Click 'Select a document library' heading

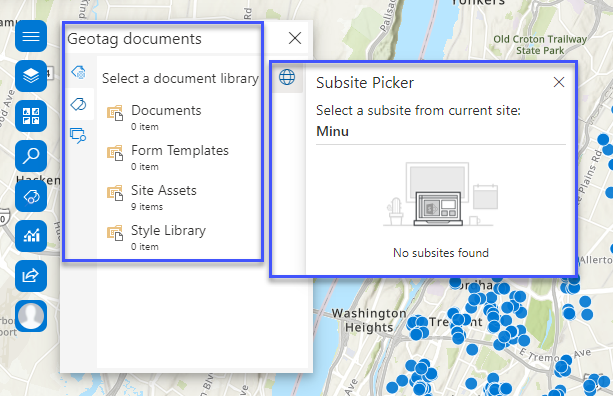180,78
